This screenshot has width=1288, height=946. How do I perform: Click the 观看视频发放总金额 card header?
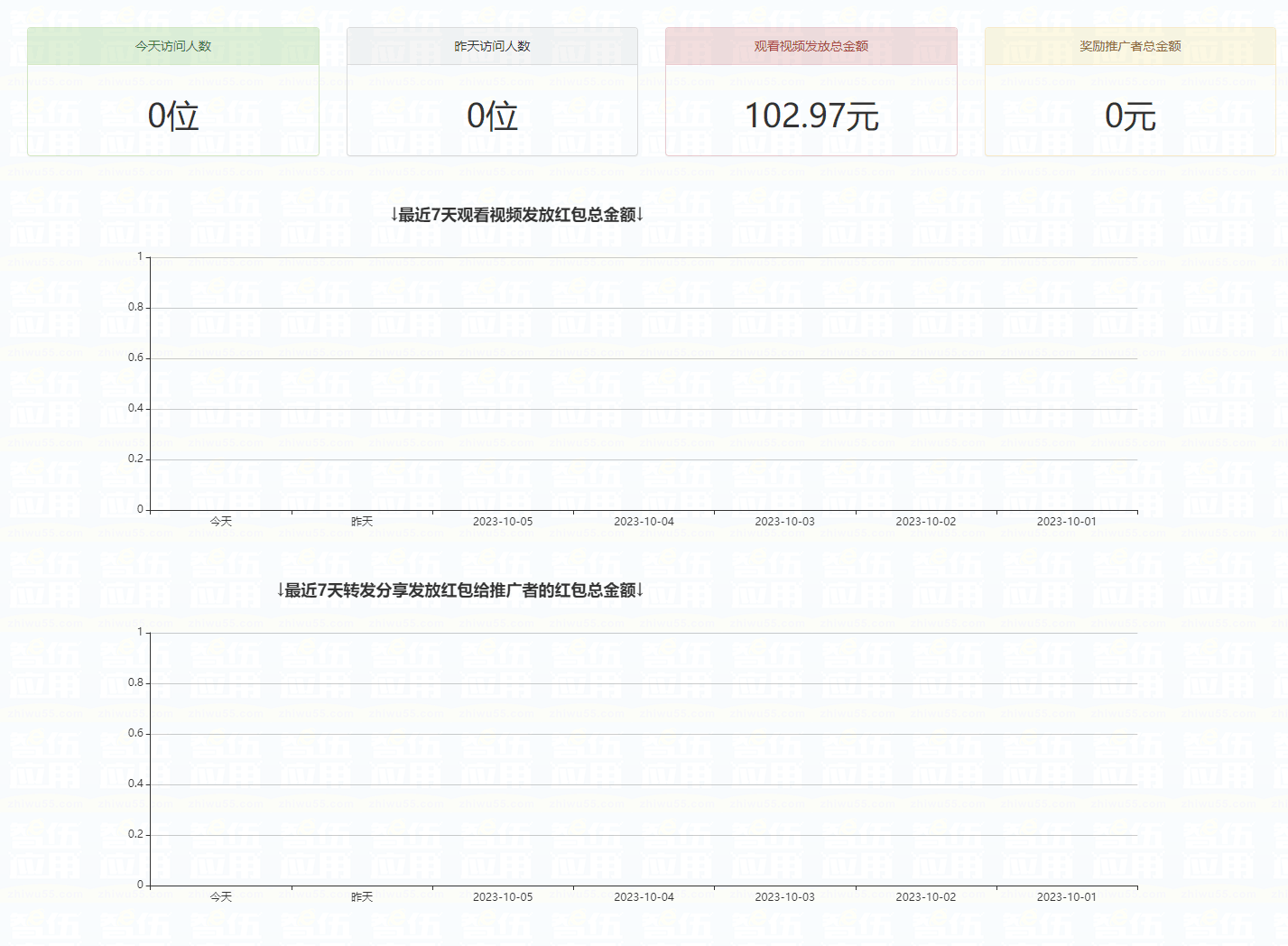point(811,46)
